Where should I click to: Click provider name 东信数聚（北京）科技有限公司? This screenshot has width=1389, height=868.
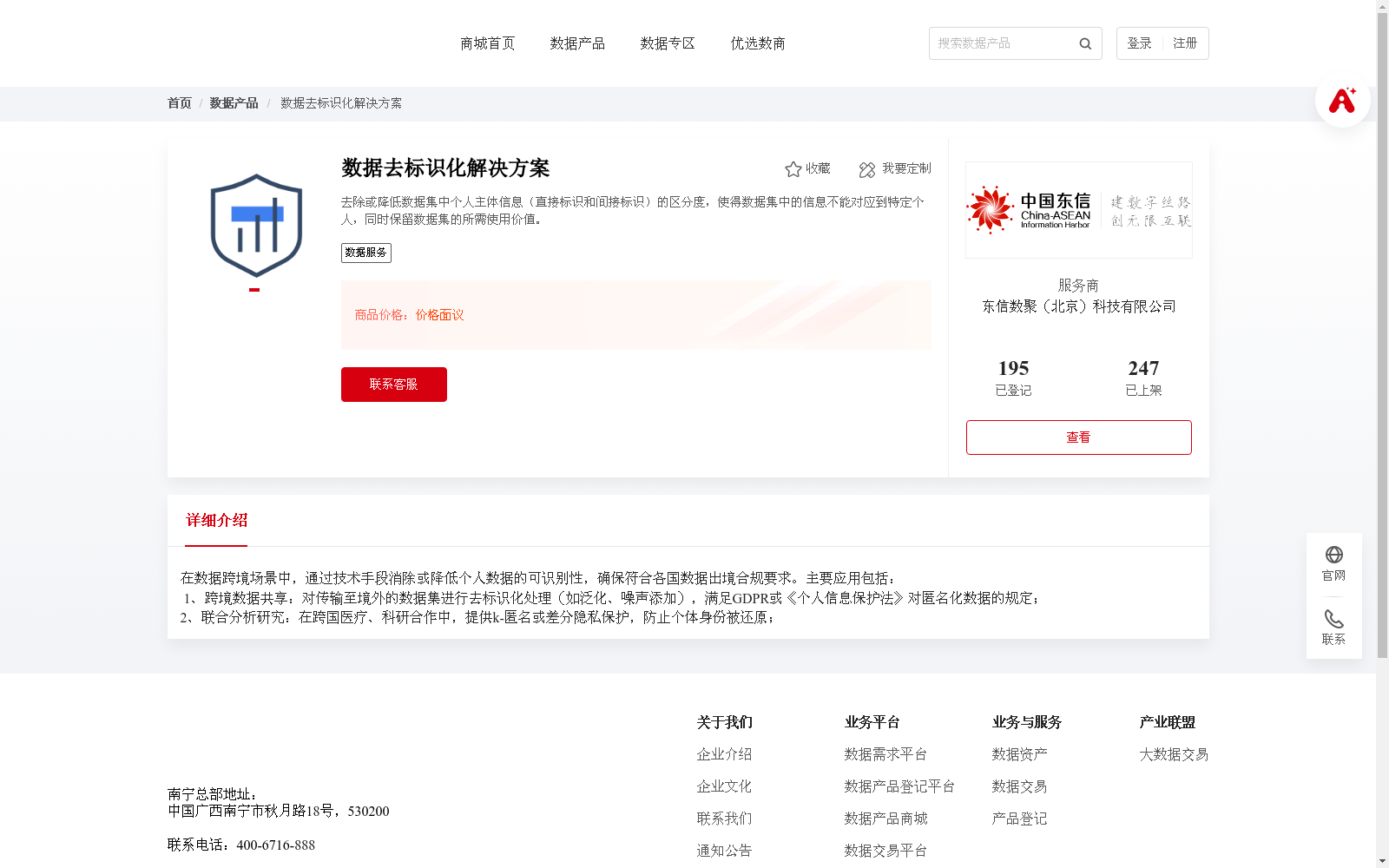click(1079, 306)
